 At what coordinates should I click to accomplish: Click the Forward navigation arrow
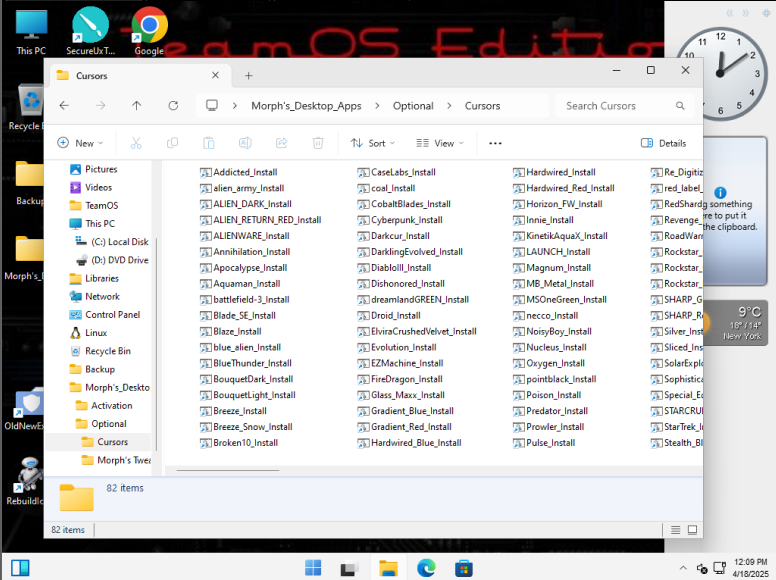click(x=100, y=105)
